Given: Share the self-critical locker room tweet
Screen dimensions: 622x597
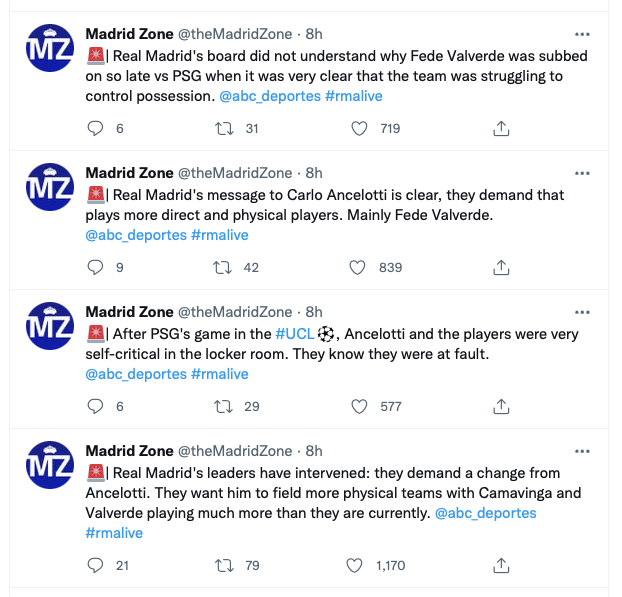Looking at the screenshot, I should coord(501,407).
